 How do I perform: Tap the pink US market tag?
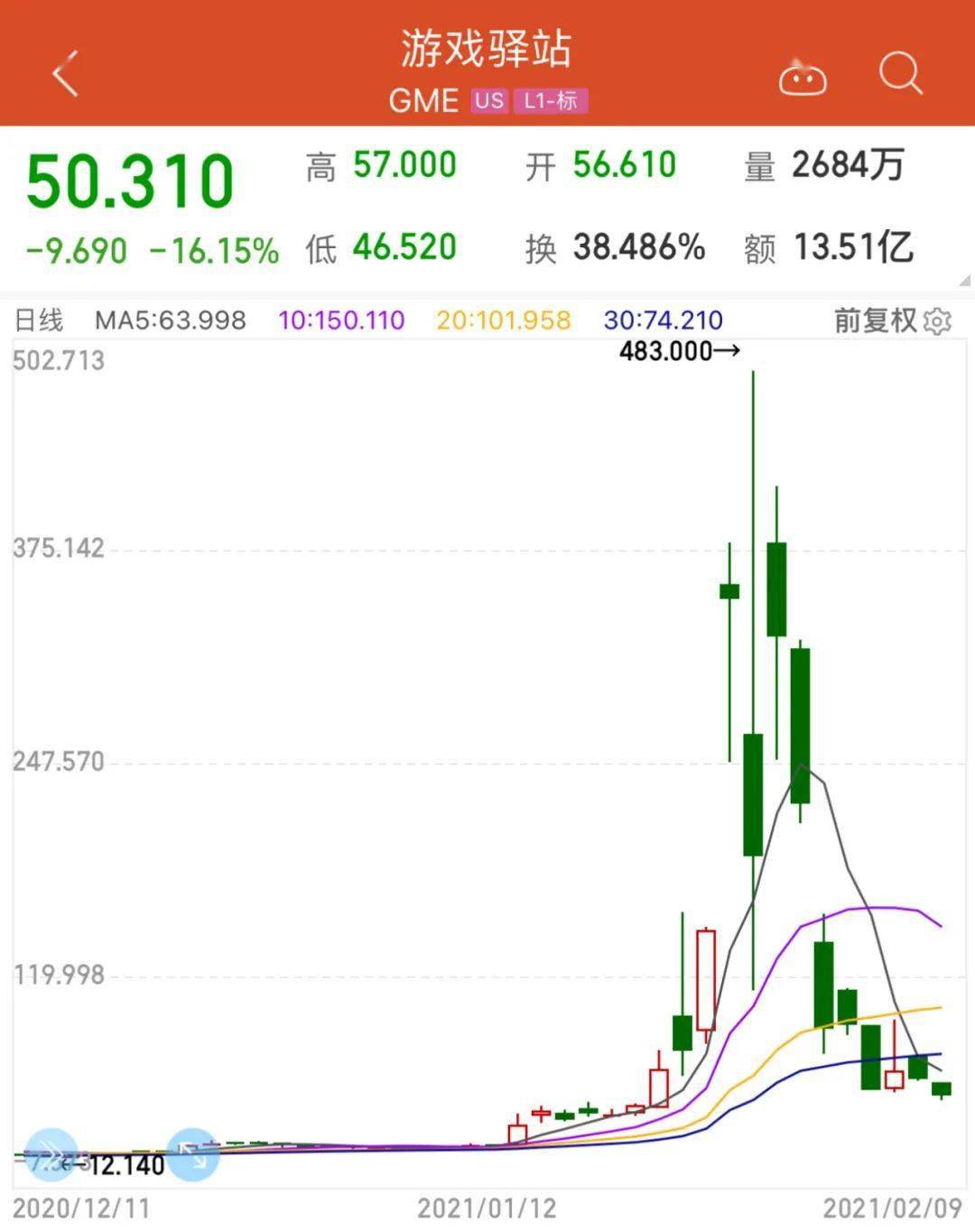click(x=489, y=100)
